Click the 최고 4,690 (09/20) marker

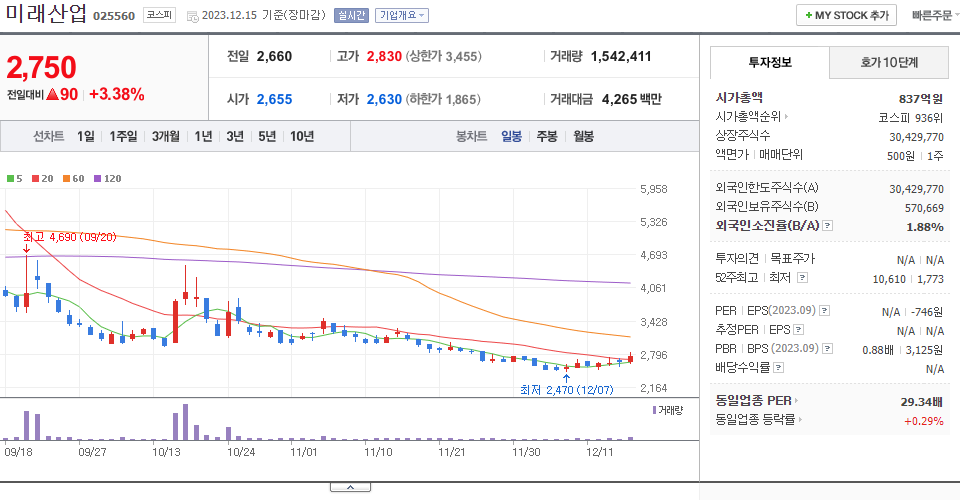69,237
